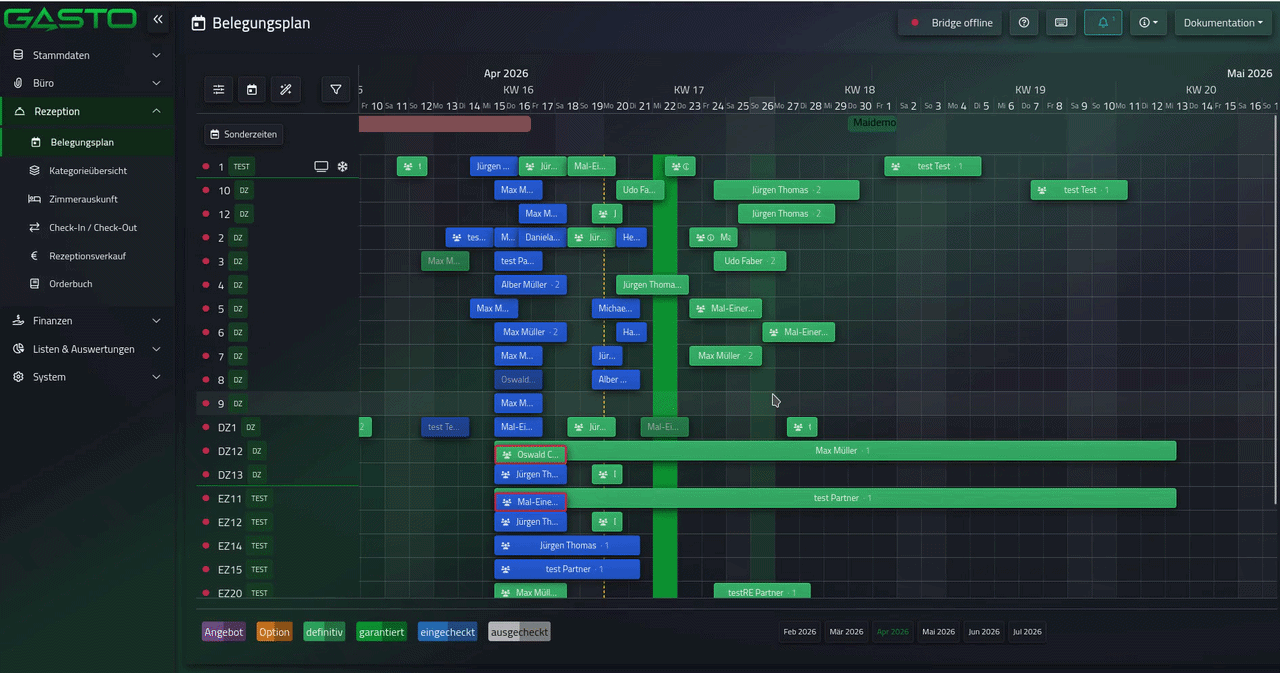The image size is (1280, 673).
Task: Jump to Feb 2026 month button
Action: (x=799, y=632)
